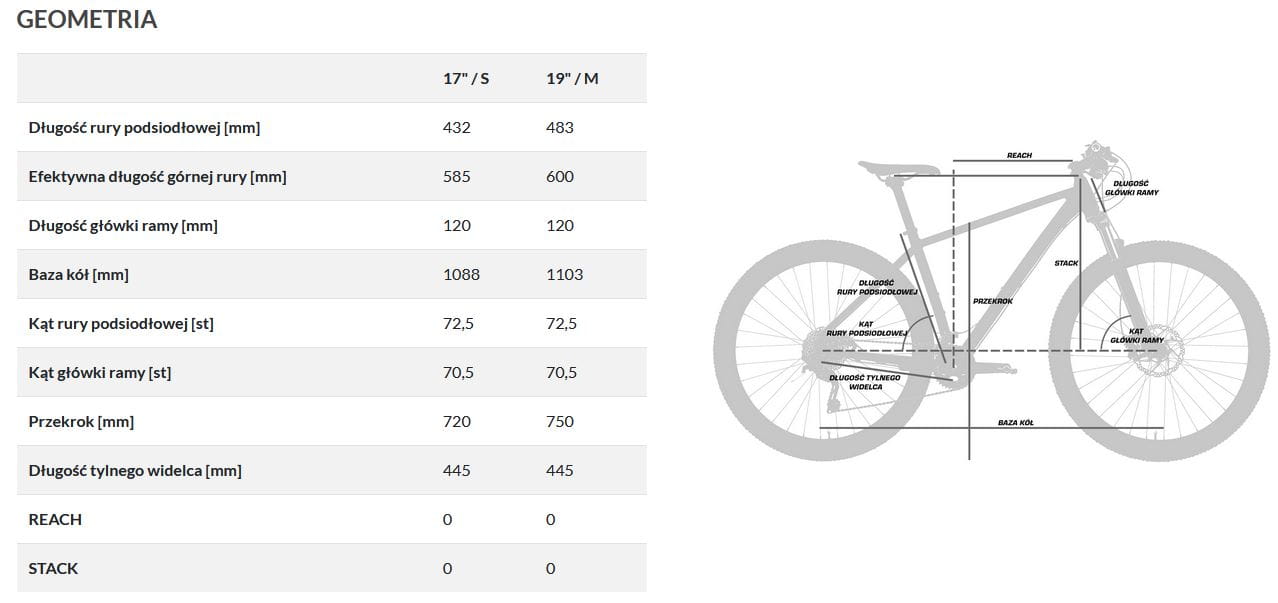Click the Kąt główki ramy [st] row label
Screen dimensions: 1278x603
(100, 372)
